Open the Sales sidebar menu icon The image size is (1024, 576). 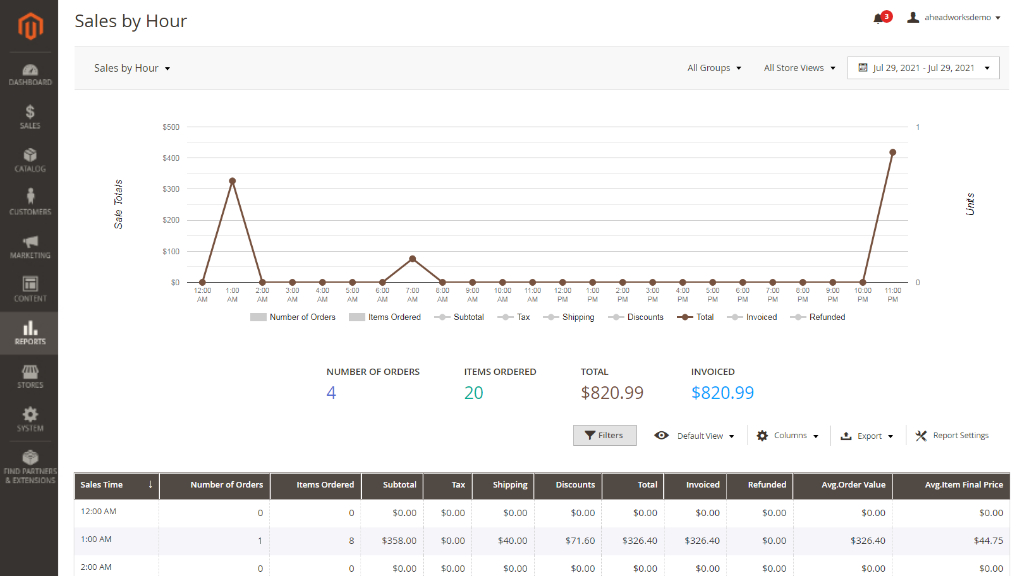[29, 112]
